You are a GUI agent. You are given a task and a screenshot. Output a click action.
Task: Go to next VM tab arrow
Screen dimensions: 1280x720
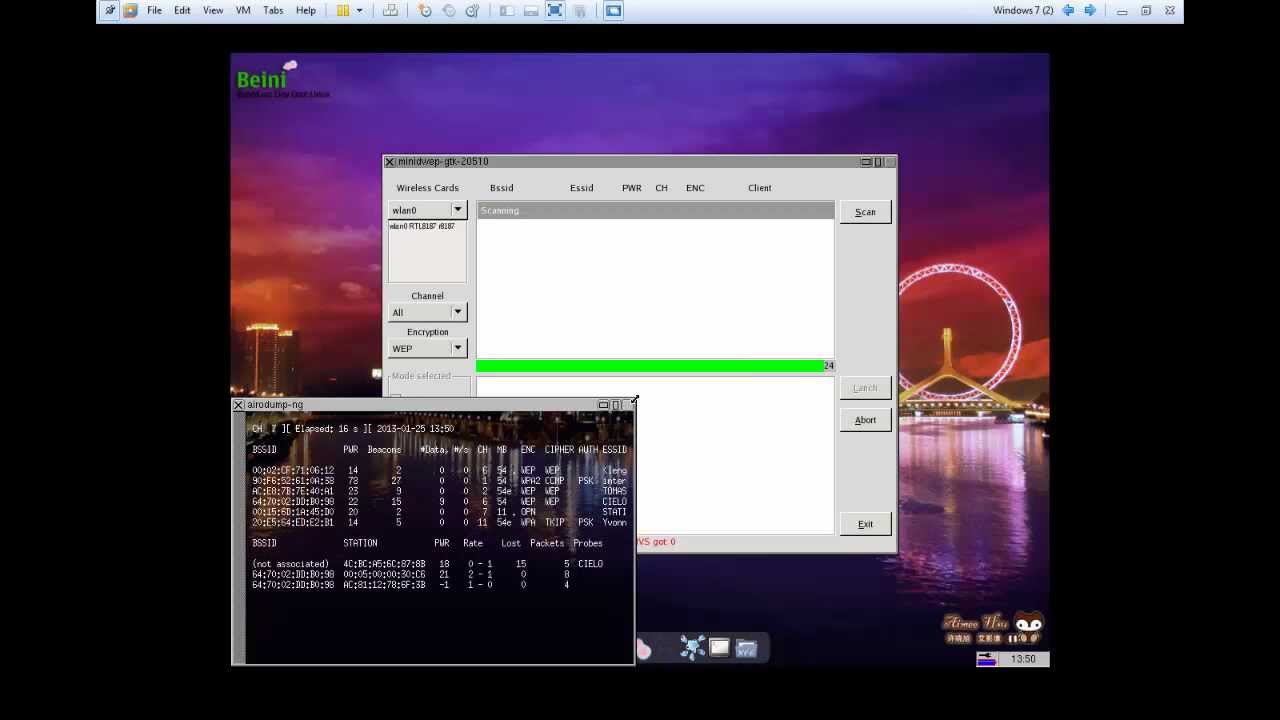[1090, 10]
